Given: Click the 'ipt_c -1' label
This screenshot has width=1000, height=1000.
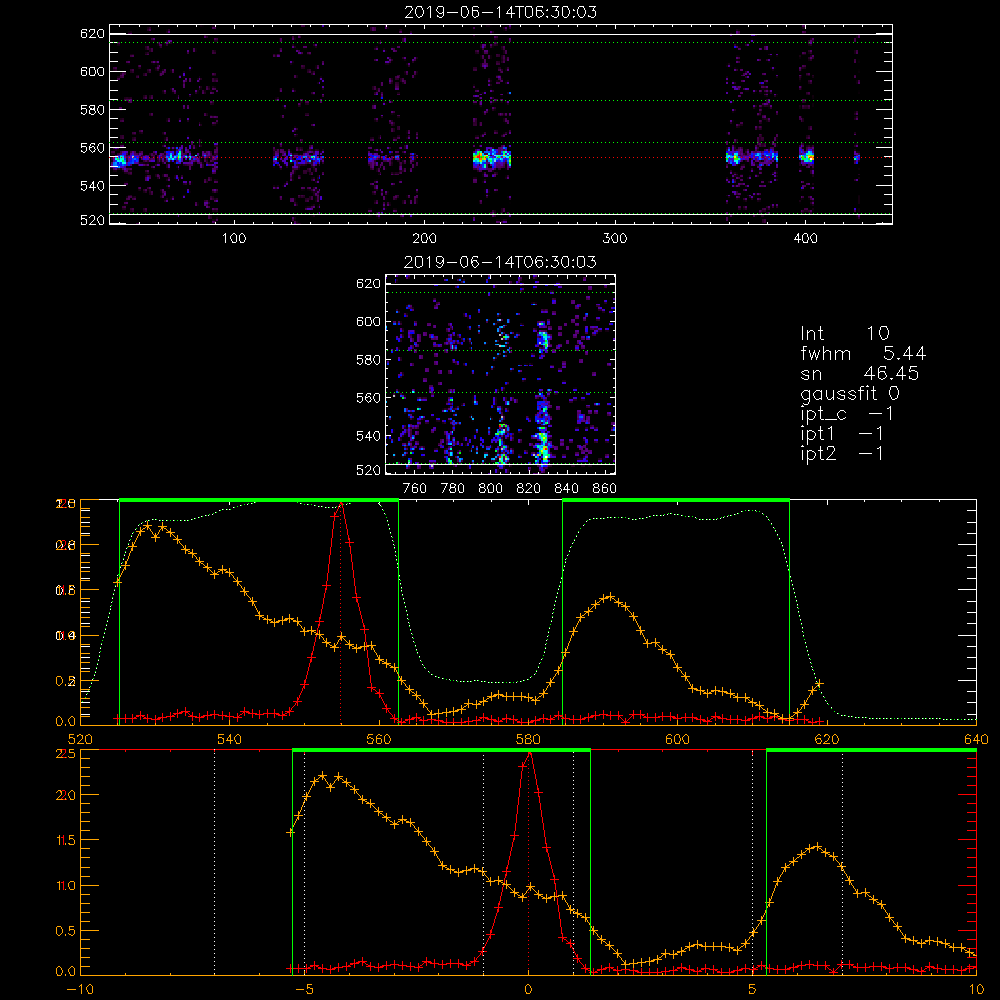Looking at the screenshot, I should pos(847,414).
